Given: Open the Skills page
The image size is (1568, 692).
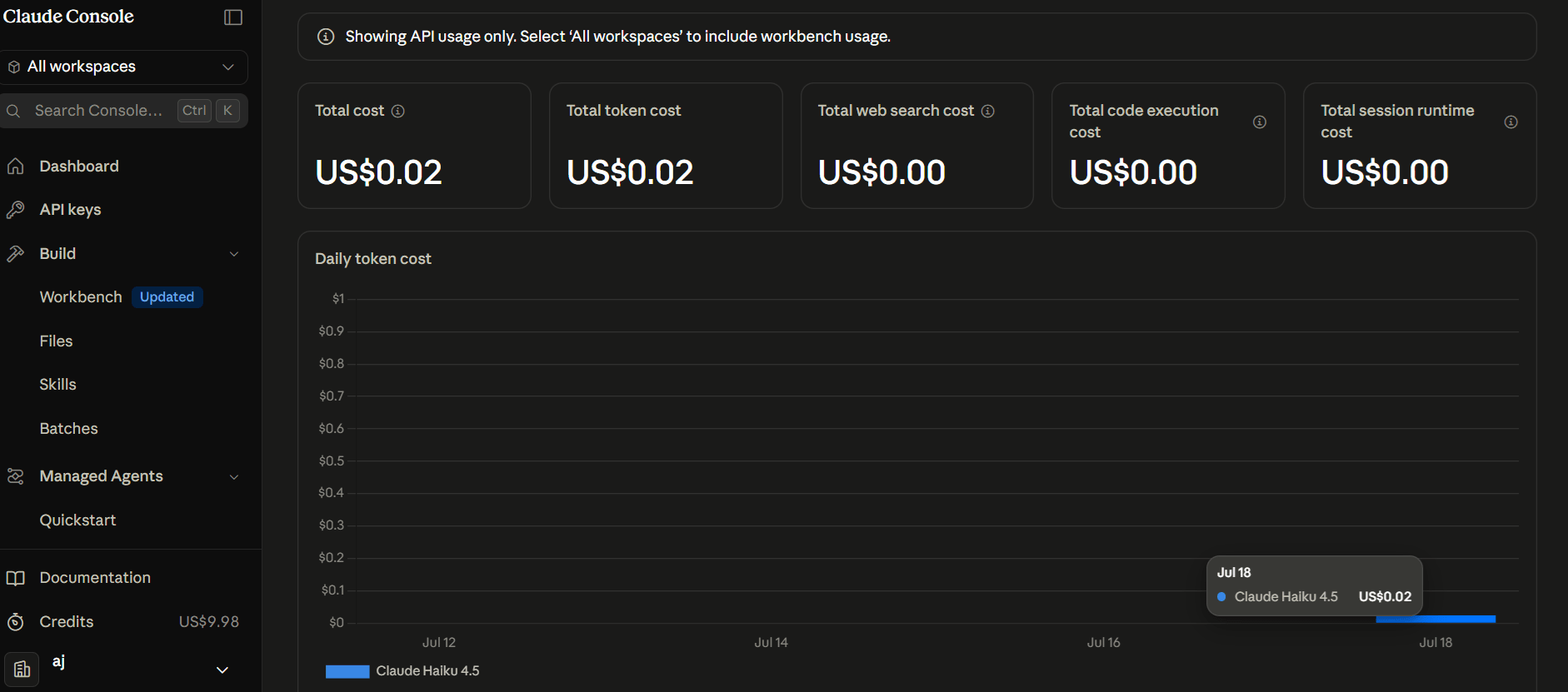Looking at the screenshot, I should 57,385.
